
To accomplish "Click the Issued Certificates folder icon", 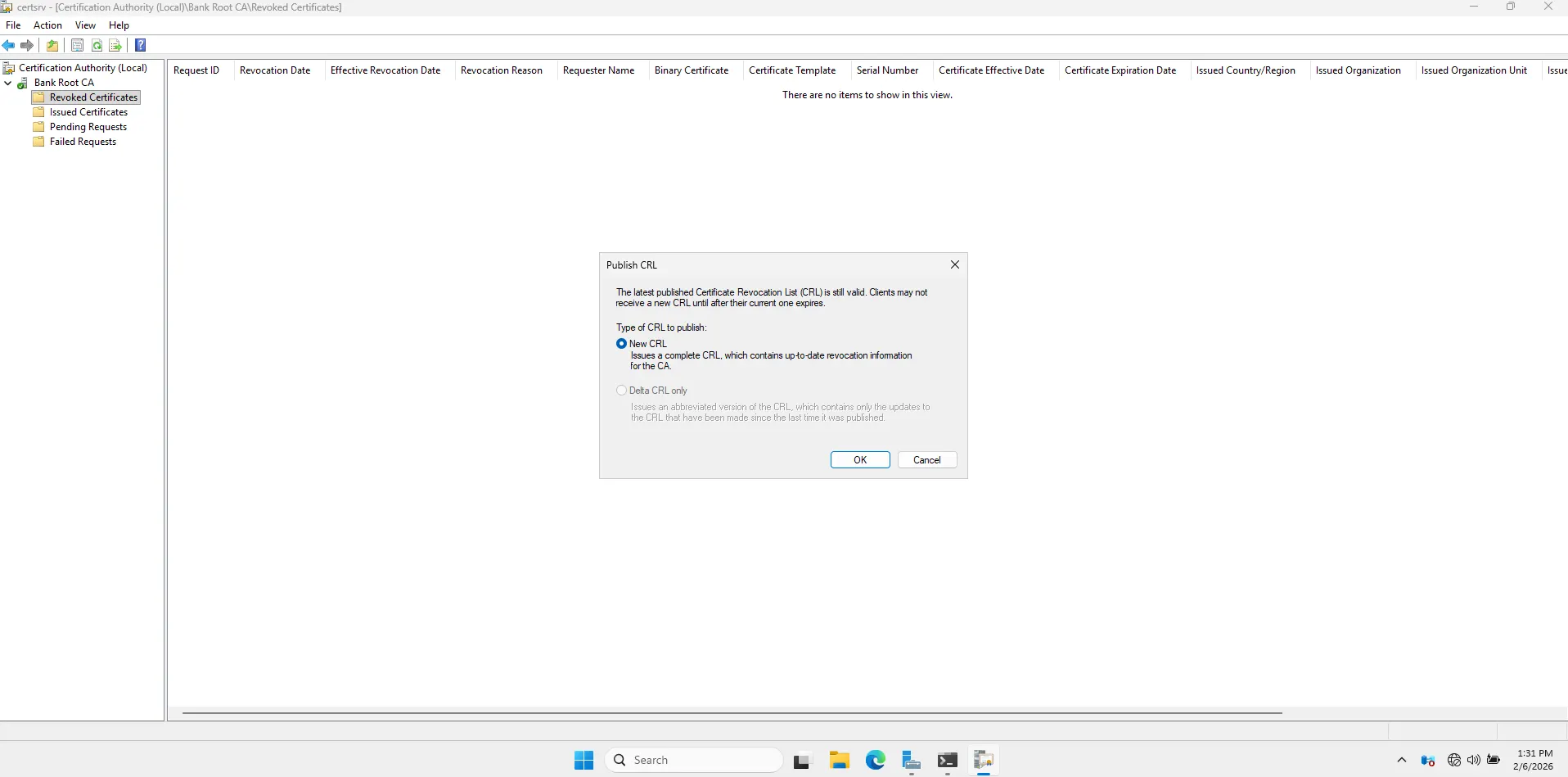I will pyautogui.click(x=38, y=112).
